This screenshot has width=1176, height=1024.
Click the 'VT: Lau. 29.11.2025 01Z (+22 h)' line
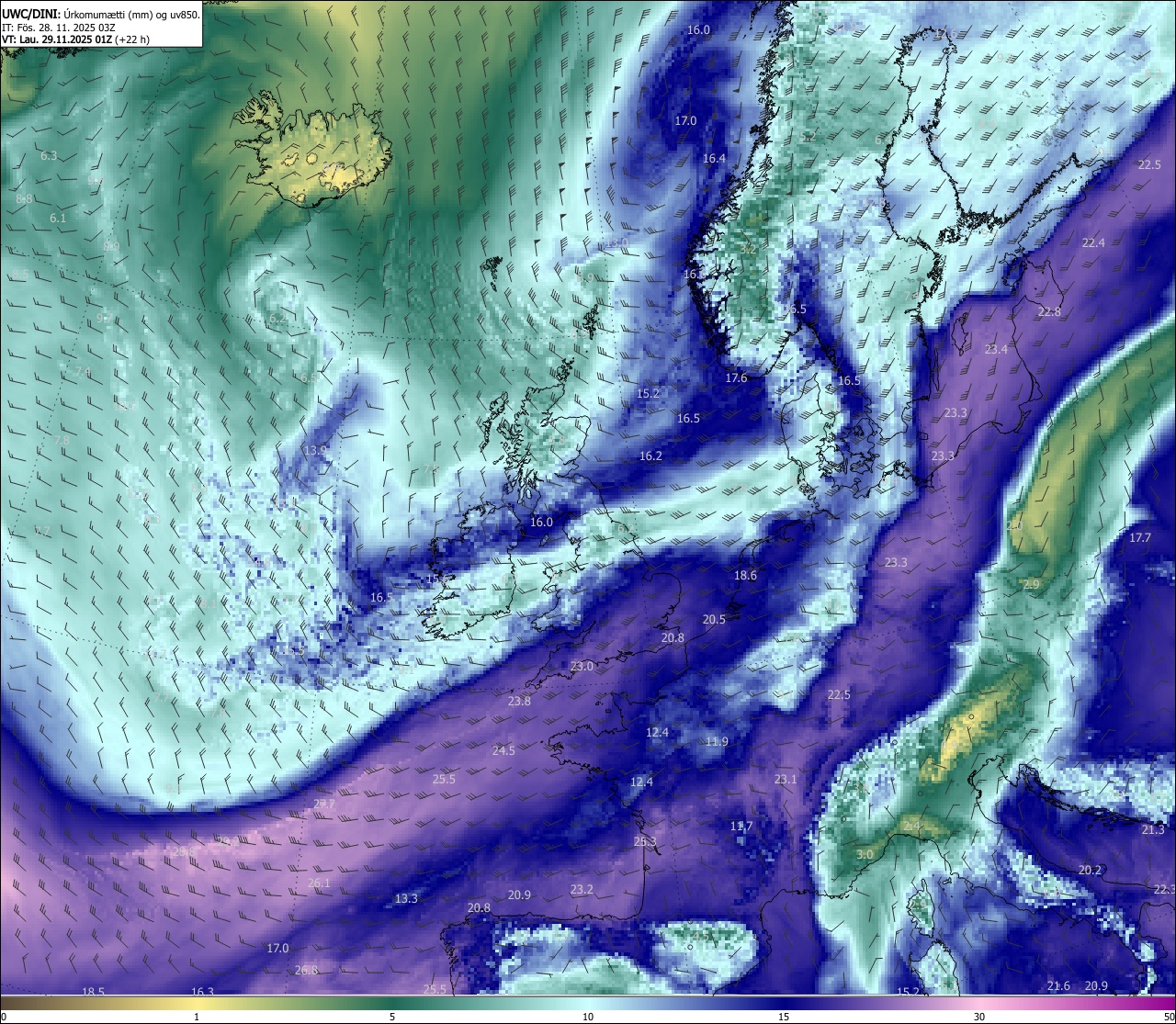(x=75, y=39)
